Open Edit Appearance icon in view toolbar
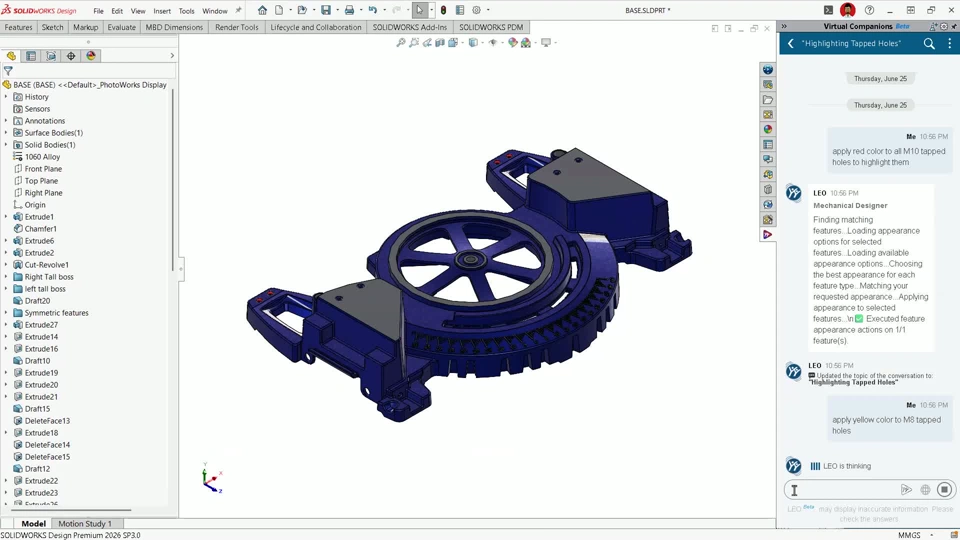This screenshot has height=540, width=960. pyautogui.click(x=512, y=43)
